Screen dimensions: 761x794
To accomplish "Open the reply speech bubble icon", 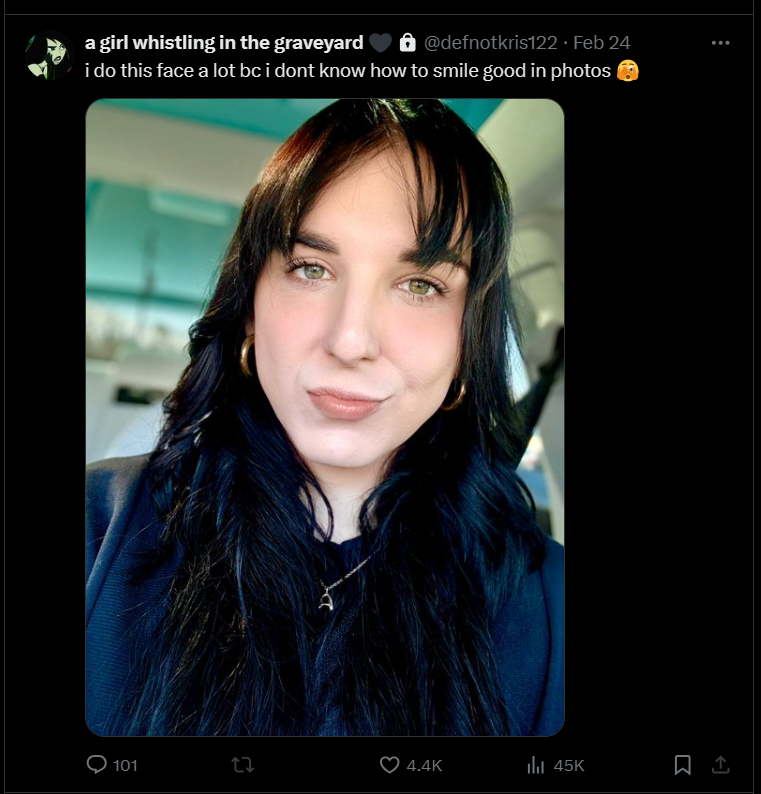I will click(x=97, y=764).
